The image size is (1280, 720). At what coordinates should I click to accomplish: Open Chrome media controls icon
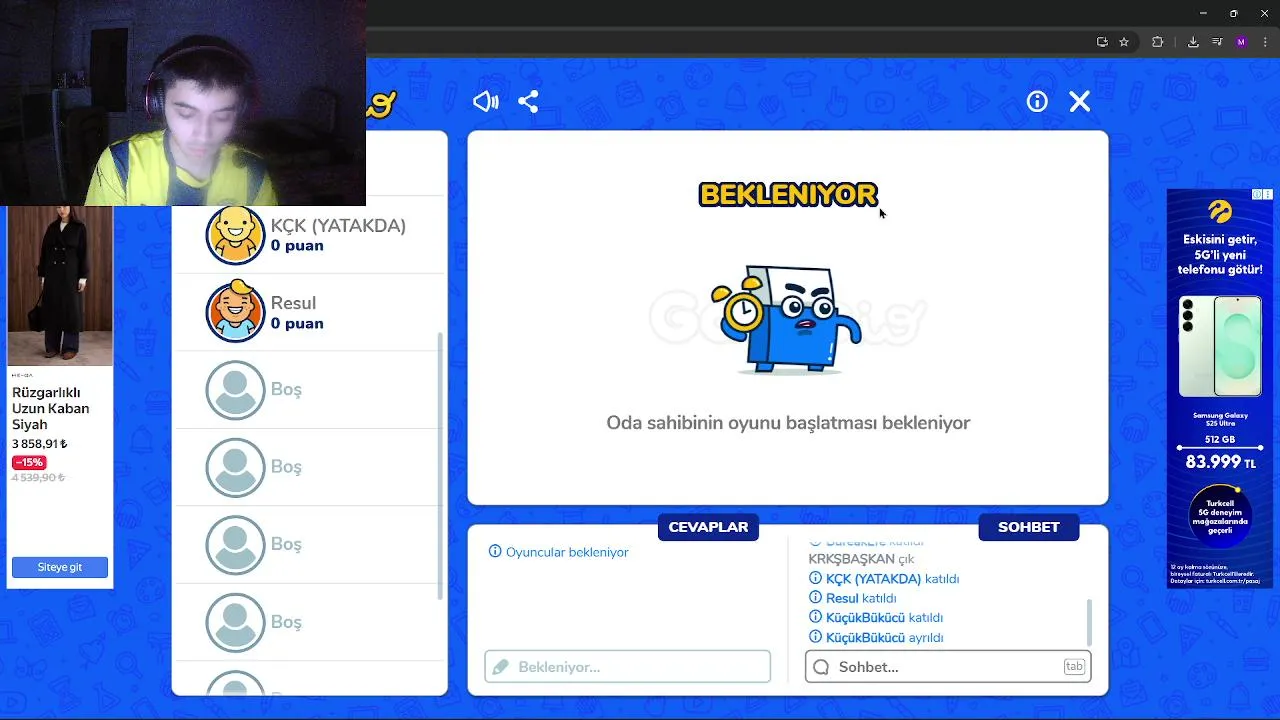1217,42
